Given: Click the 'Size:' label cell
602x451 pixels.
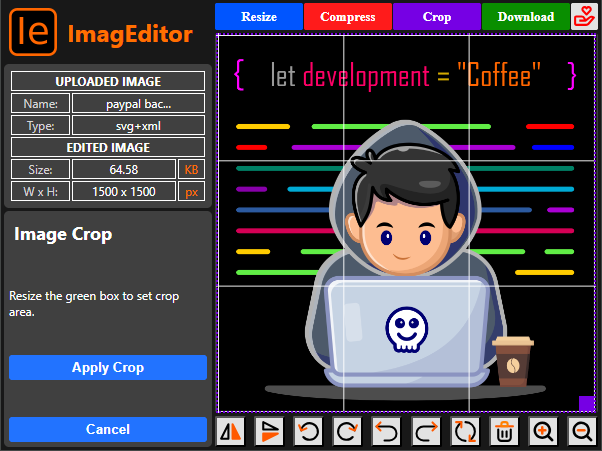Looking at the screenshot, I should 40,169.
